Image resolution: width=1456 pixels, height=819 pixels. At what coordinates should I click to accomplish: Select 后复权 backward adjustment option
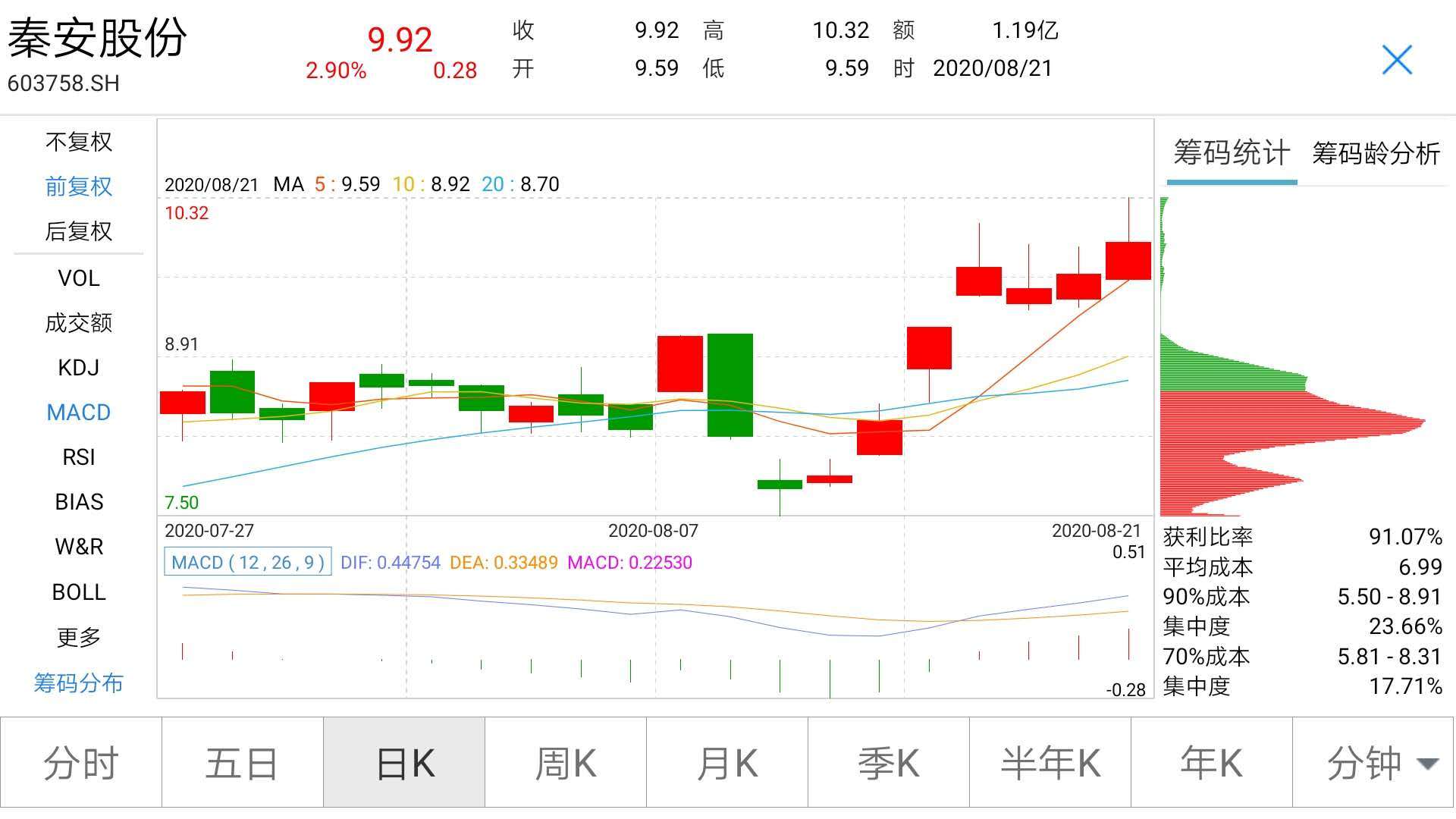coord(78,231)
